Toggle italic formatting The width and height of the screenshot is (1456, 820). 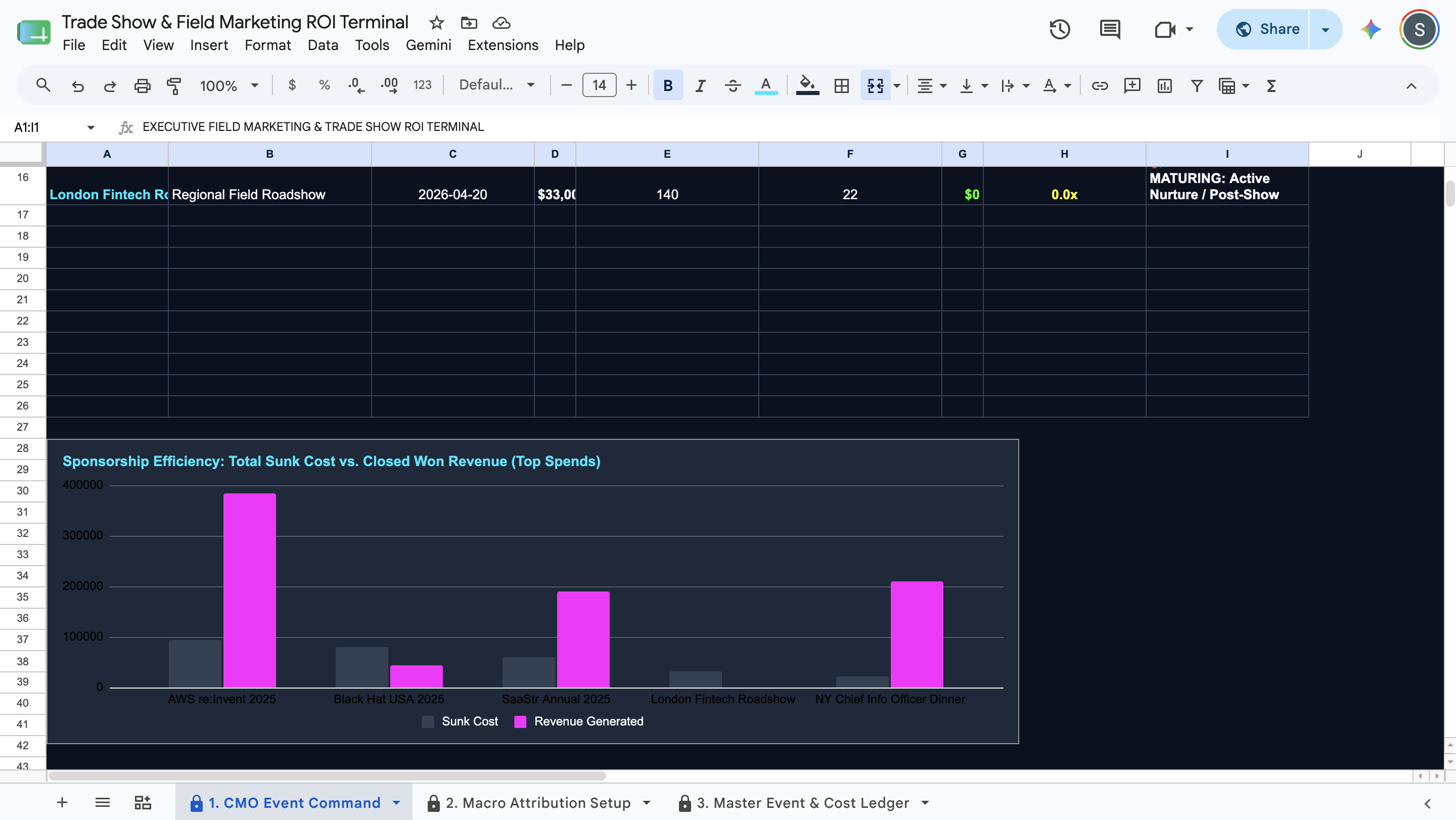tap(700, 85)
